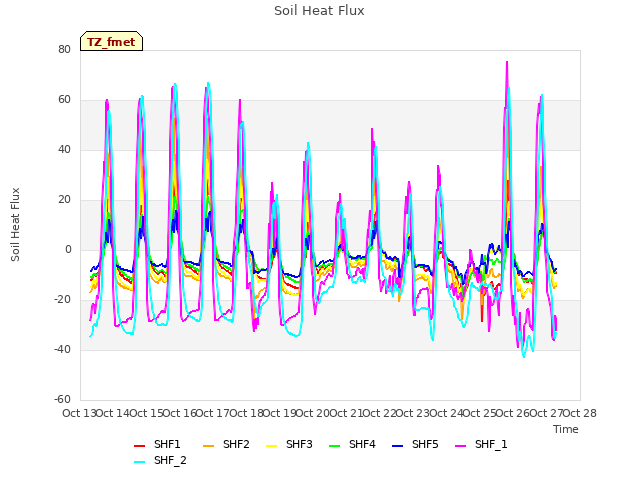The height and width of the screenshot is (480, 640).
Task: Click the lowest cyan trough below -40
Action: (524, 357)
